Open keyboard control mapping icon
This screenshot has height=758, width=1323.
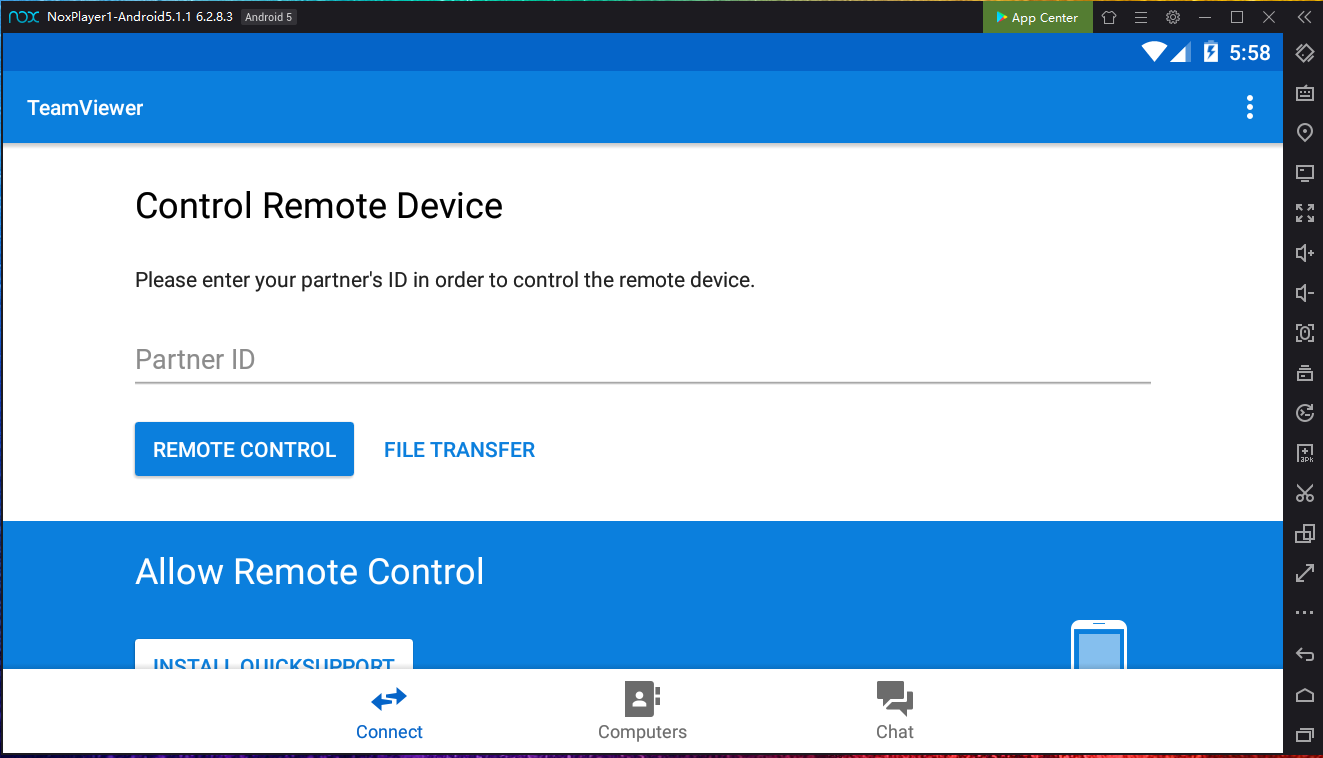click(1304, 93)
